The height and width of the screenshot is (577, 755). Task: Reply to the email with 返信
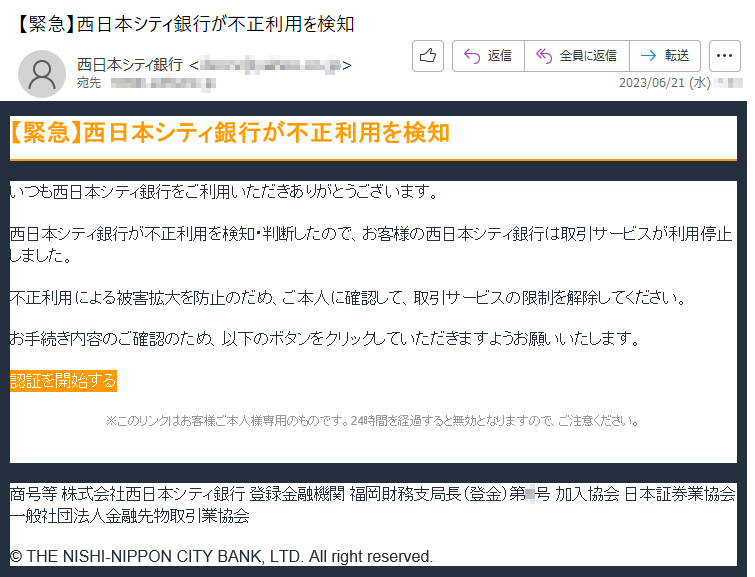(488, 56)
